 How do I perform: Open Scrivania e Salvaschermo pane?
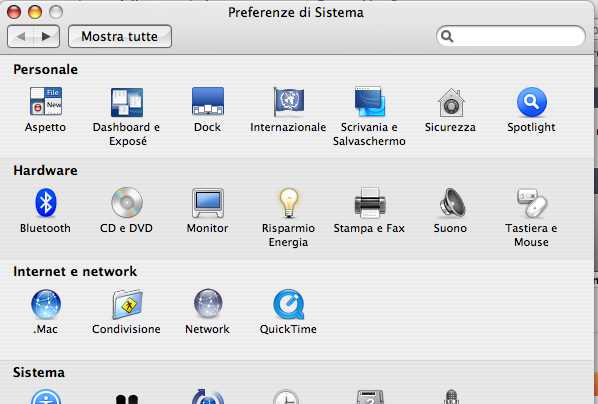[369, 101]
